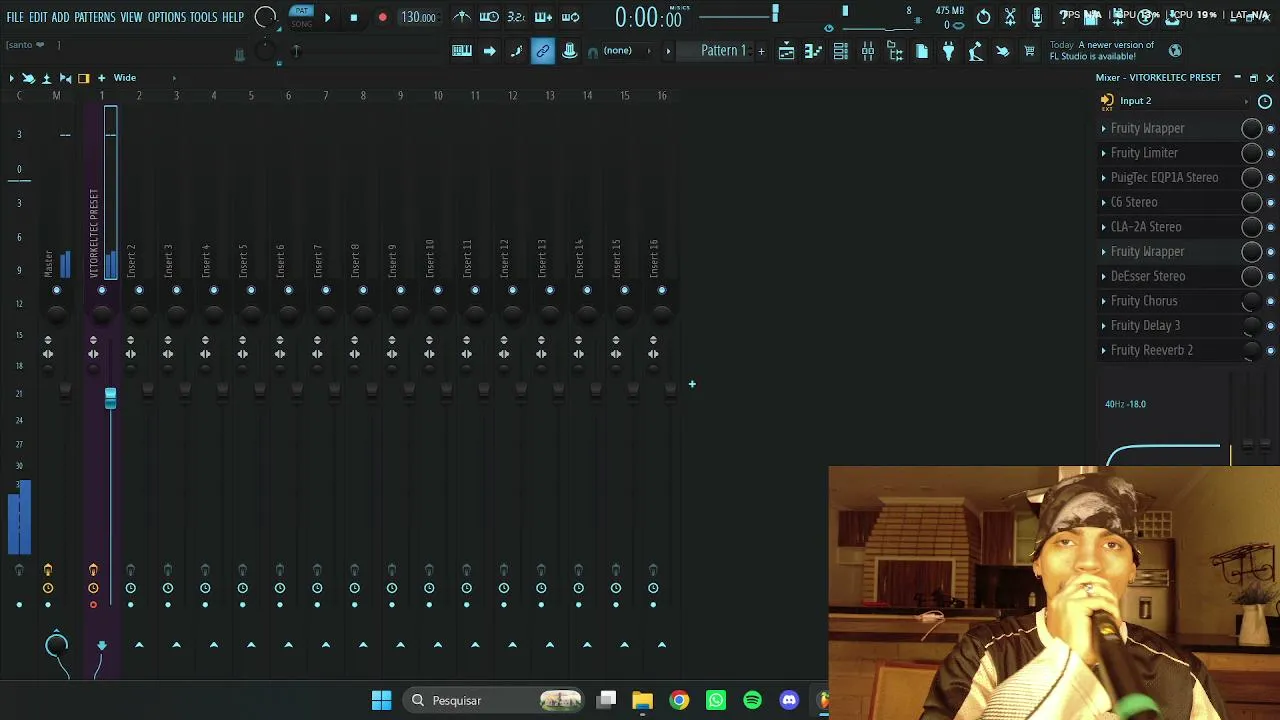Disable the PuigTec EQP1A Stereo effect
The width and height of the screenshot is (1280, 720).
pyautogui.click(x=1271, y=178)
